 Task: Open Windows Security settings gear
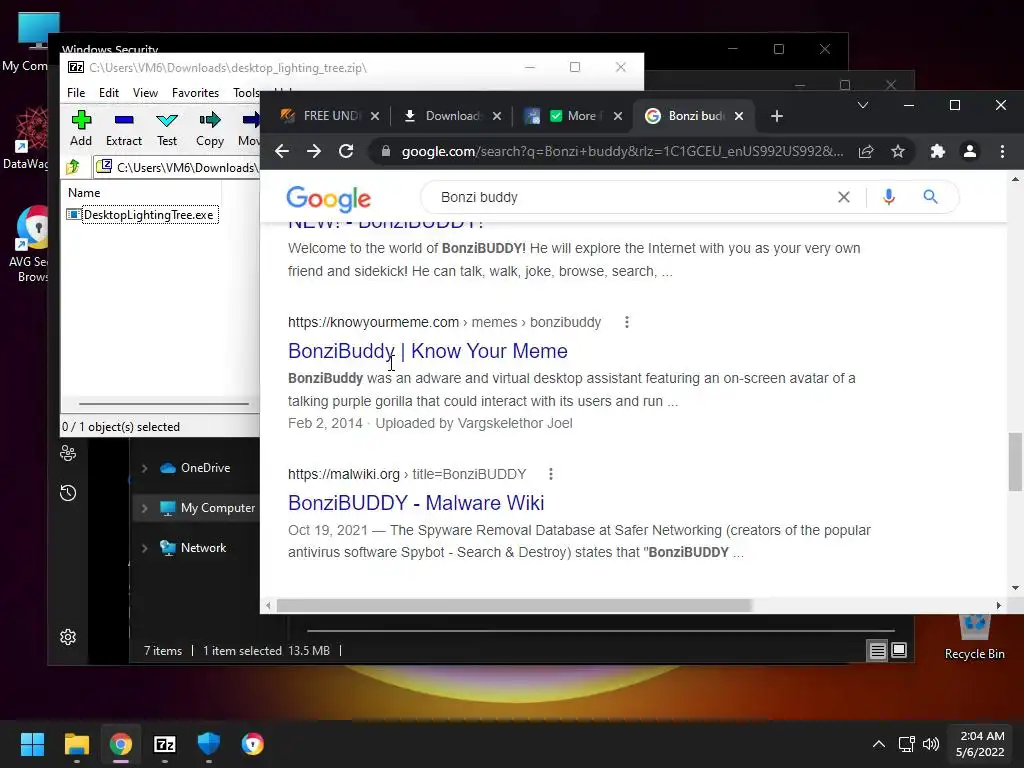tap(68, 637)
